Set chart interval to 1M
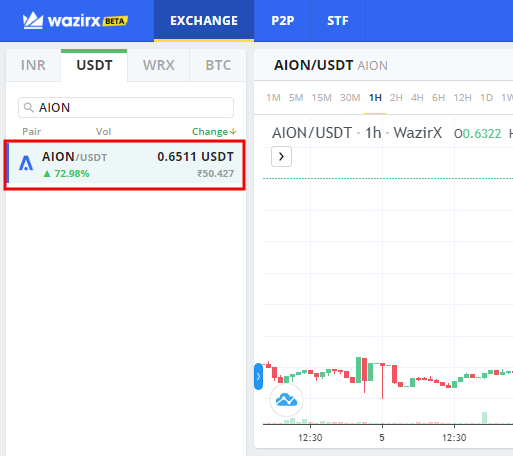The width and height of the screenshot is (513, 456). (x=273, y=98)
